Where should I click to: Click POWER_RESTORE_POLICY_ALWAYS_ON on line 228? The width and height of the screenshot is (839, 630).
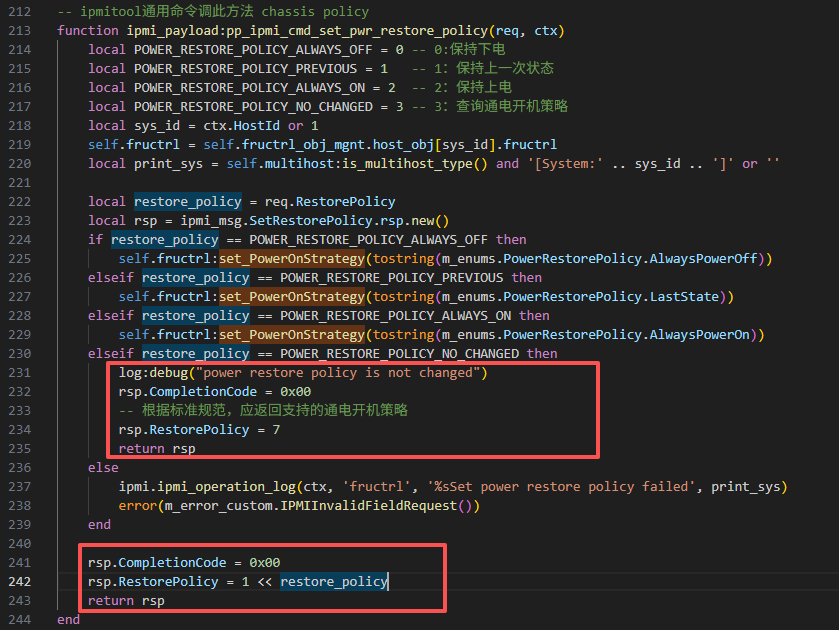[x=395, y=316]
